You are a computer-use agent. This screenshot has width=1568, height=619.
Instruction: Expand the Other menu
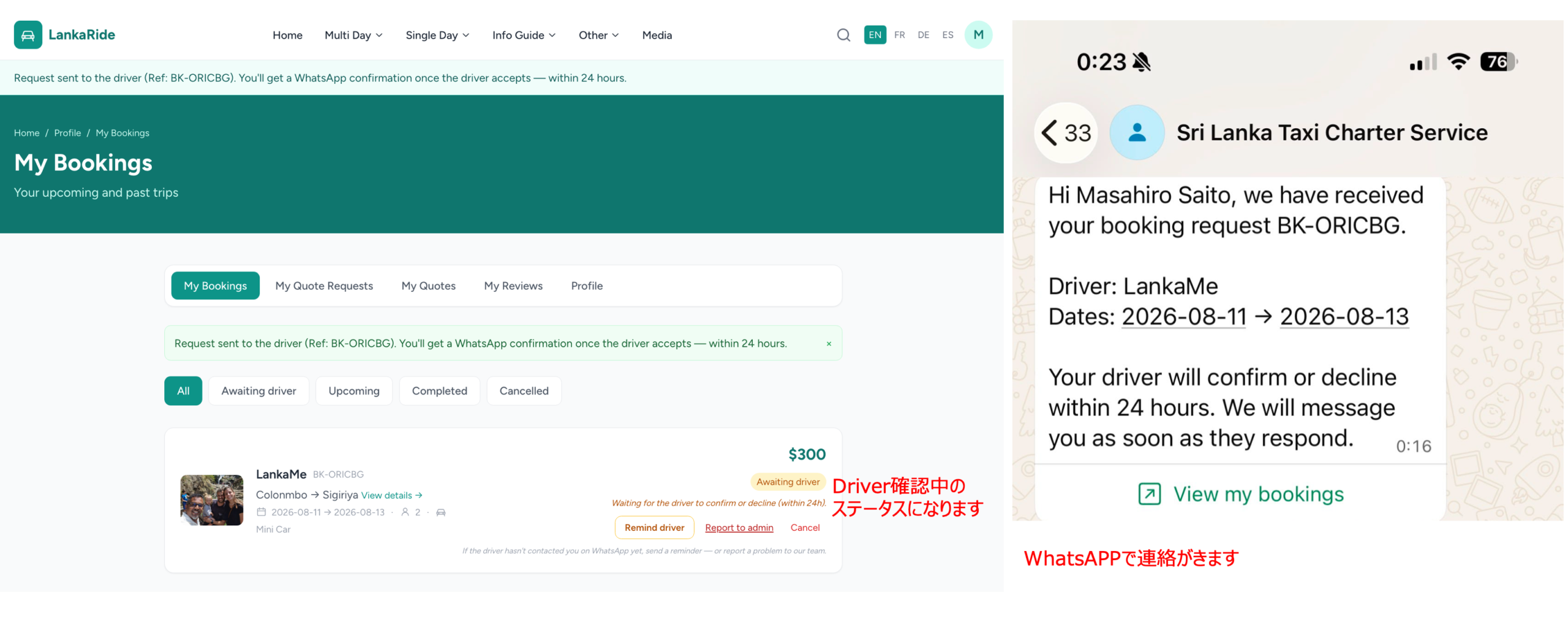[598, 36]
